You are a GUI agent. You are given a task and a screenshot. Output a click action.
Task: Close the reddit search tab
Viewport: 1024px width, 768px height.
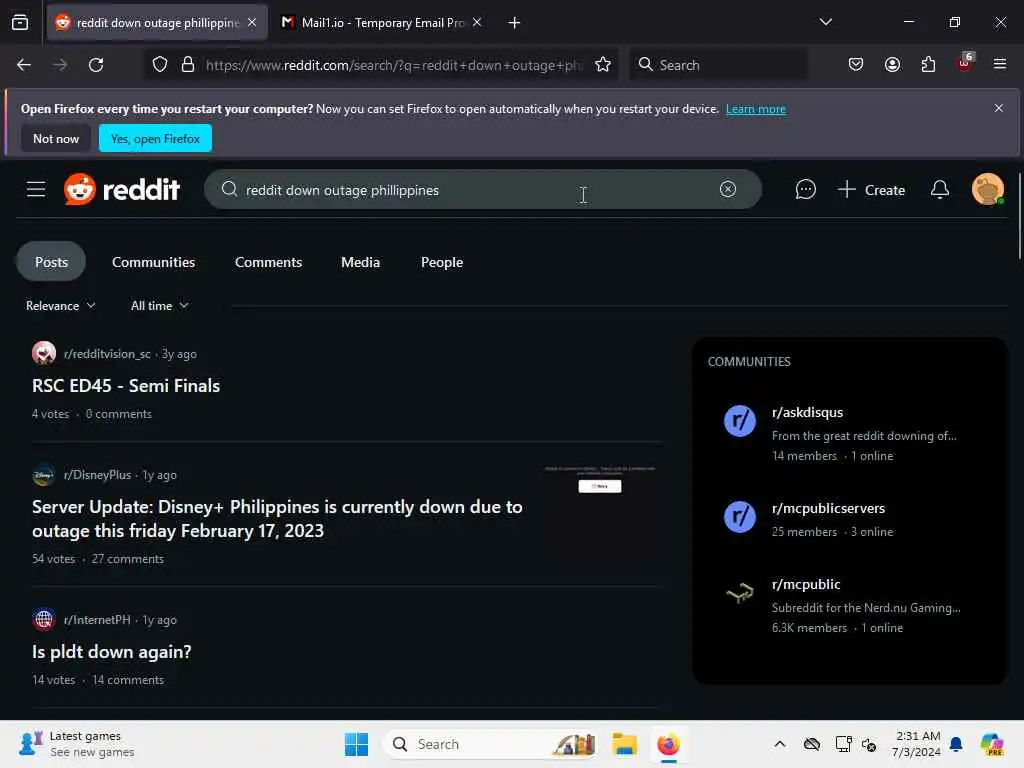coord(252,22)
